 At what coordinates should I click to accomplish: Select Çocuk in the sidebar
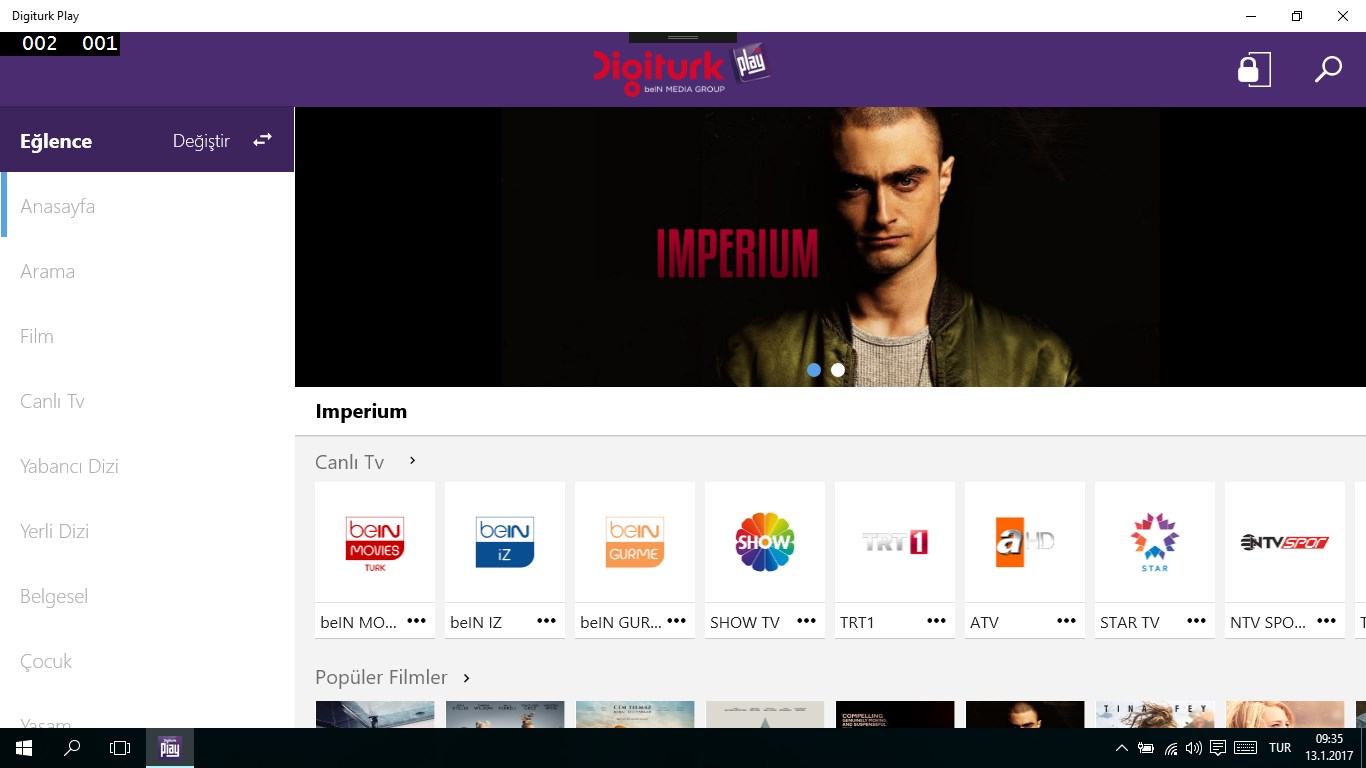coord(147,661)
